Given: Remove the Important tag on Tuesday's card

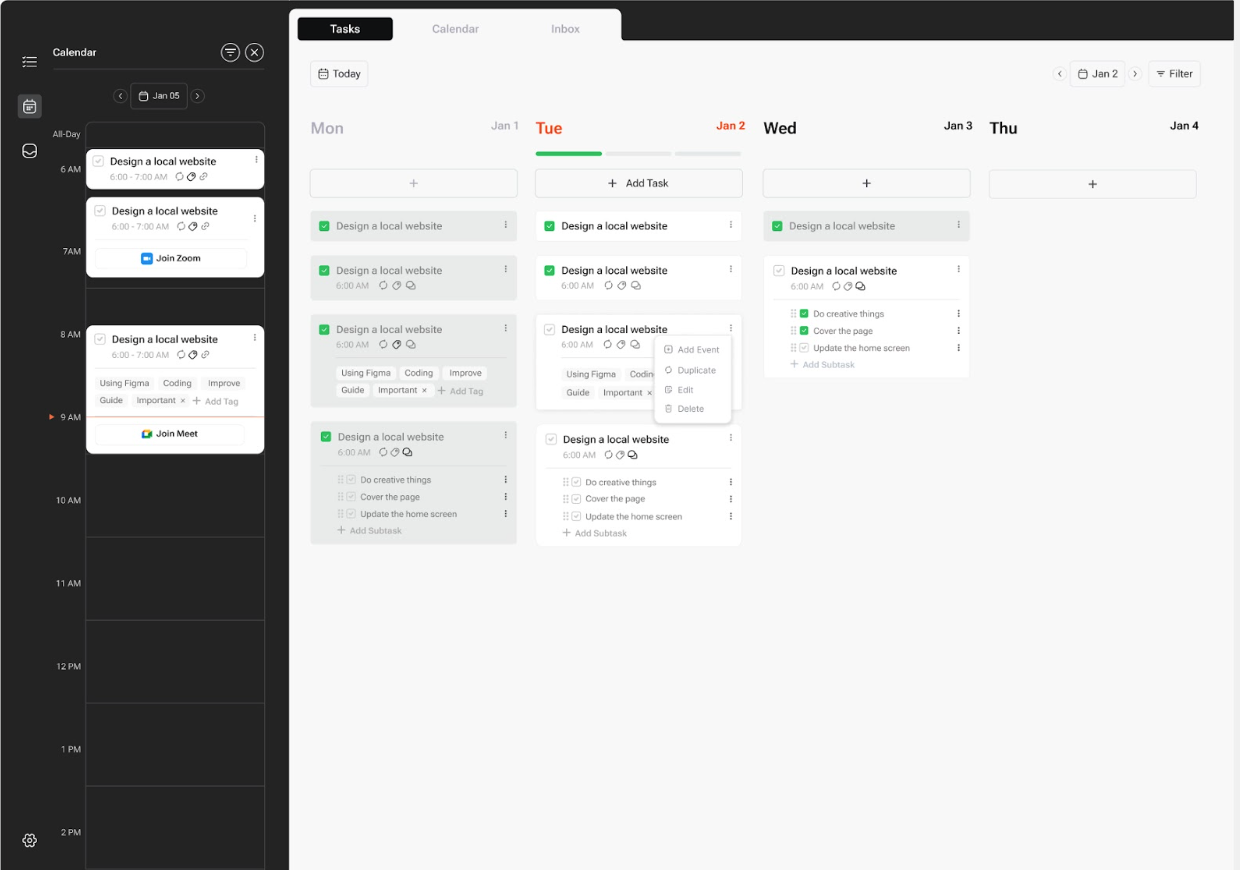Looking at the screenshot, I should tap(649, 393).
